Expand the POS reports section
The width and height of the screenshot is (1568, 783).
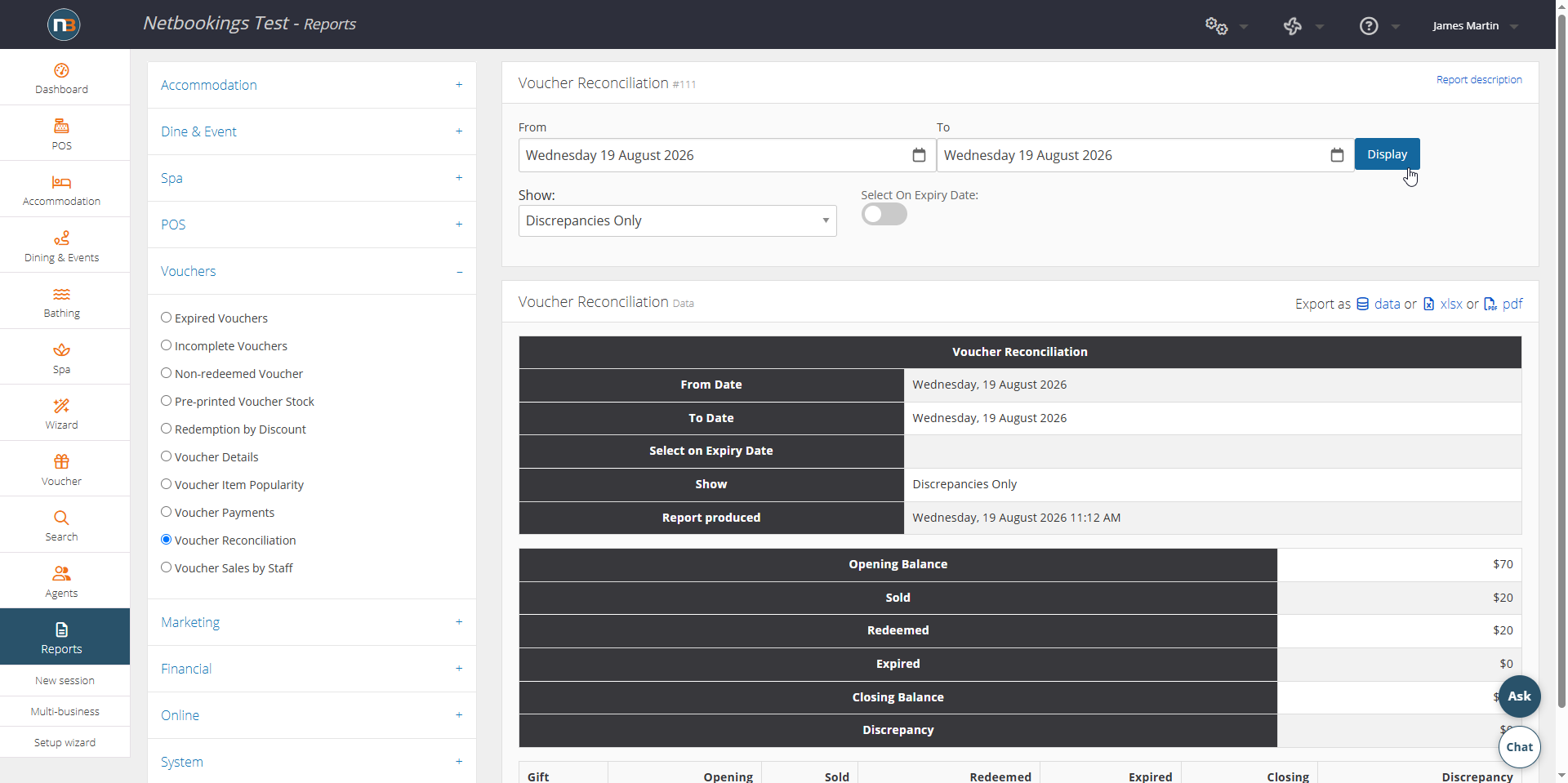[x=312, y=225]
